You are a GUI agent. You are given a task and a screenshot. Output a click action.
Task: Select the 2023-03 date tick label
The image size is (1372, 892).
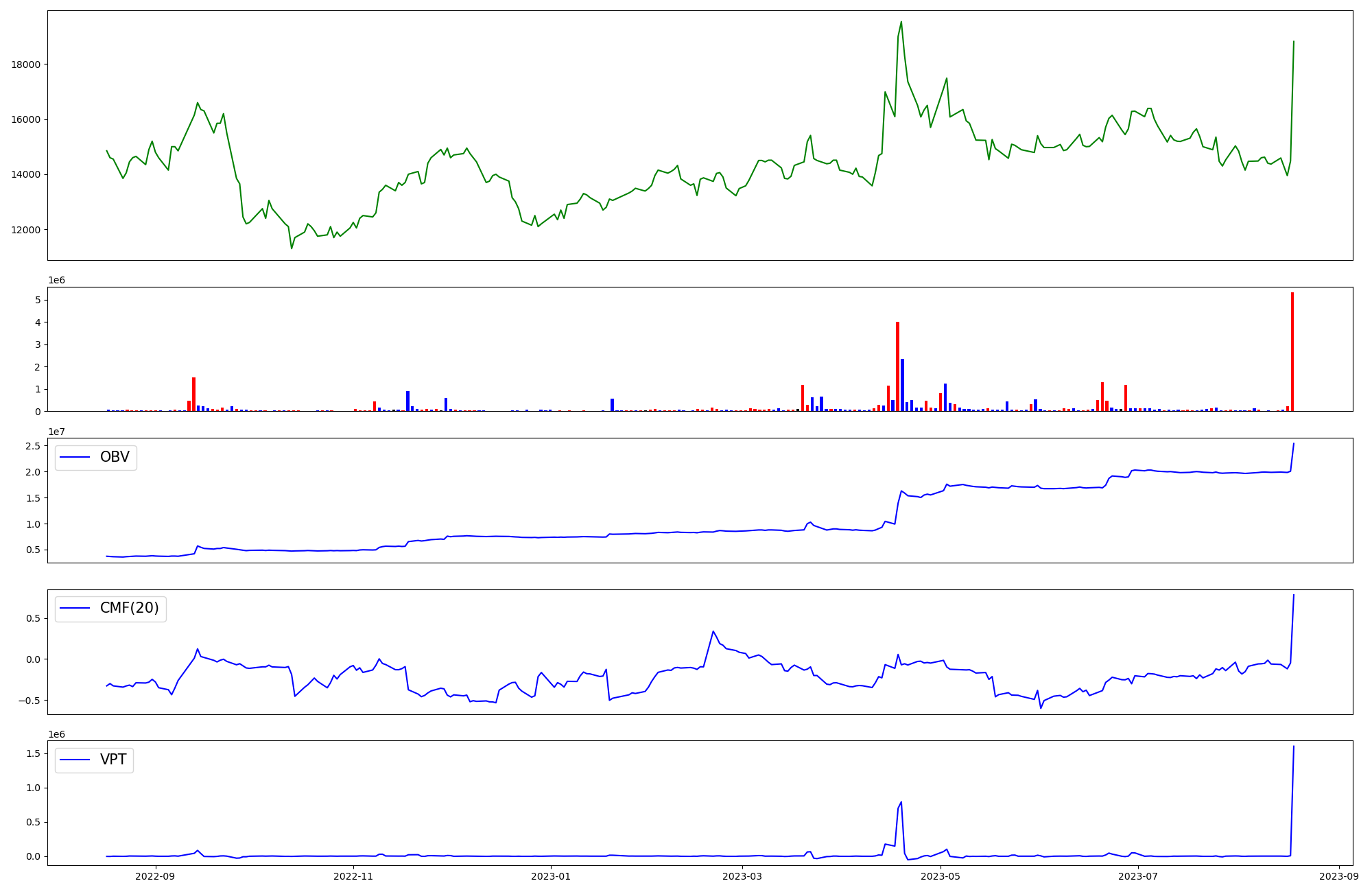(x=742, y=876)
